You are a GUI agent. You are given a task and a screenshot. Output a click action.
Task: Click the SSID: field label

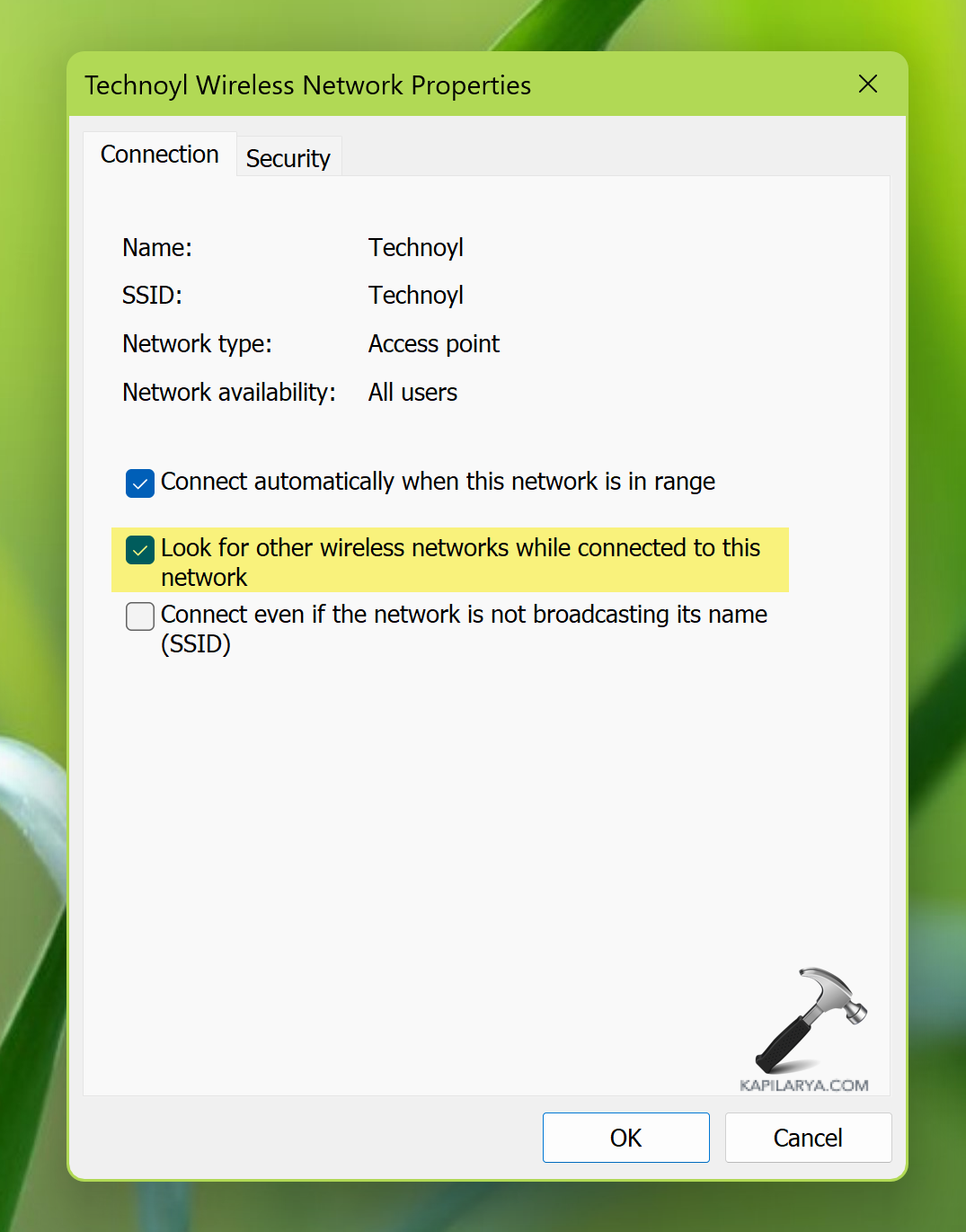(153, 295)
